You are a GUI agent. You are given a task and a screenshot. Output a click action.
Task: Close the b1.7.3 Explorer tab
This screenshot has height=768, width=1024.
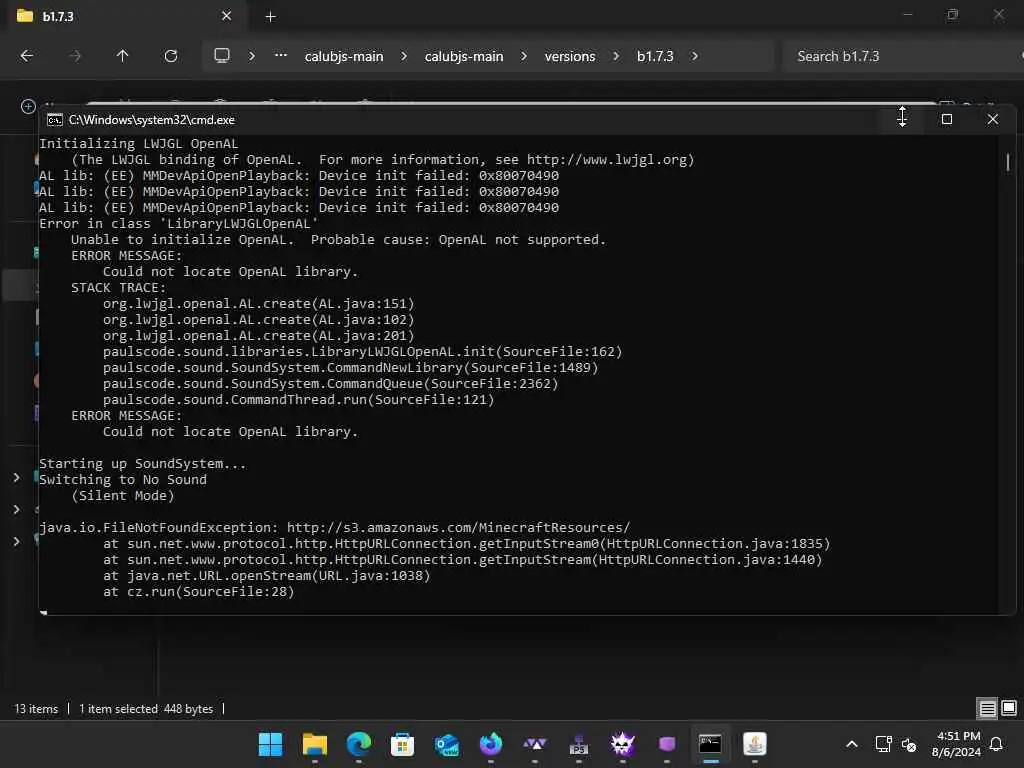(227, 16)
